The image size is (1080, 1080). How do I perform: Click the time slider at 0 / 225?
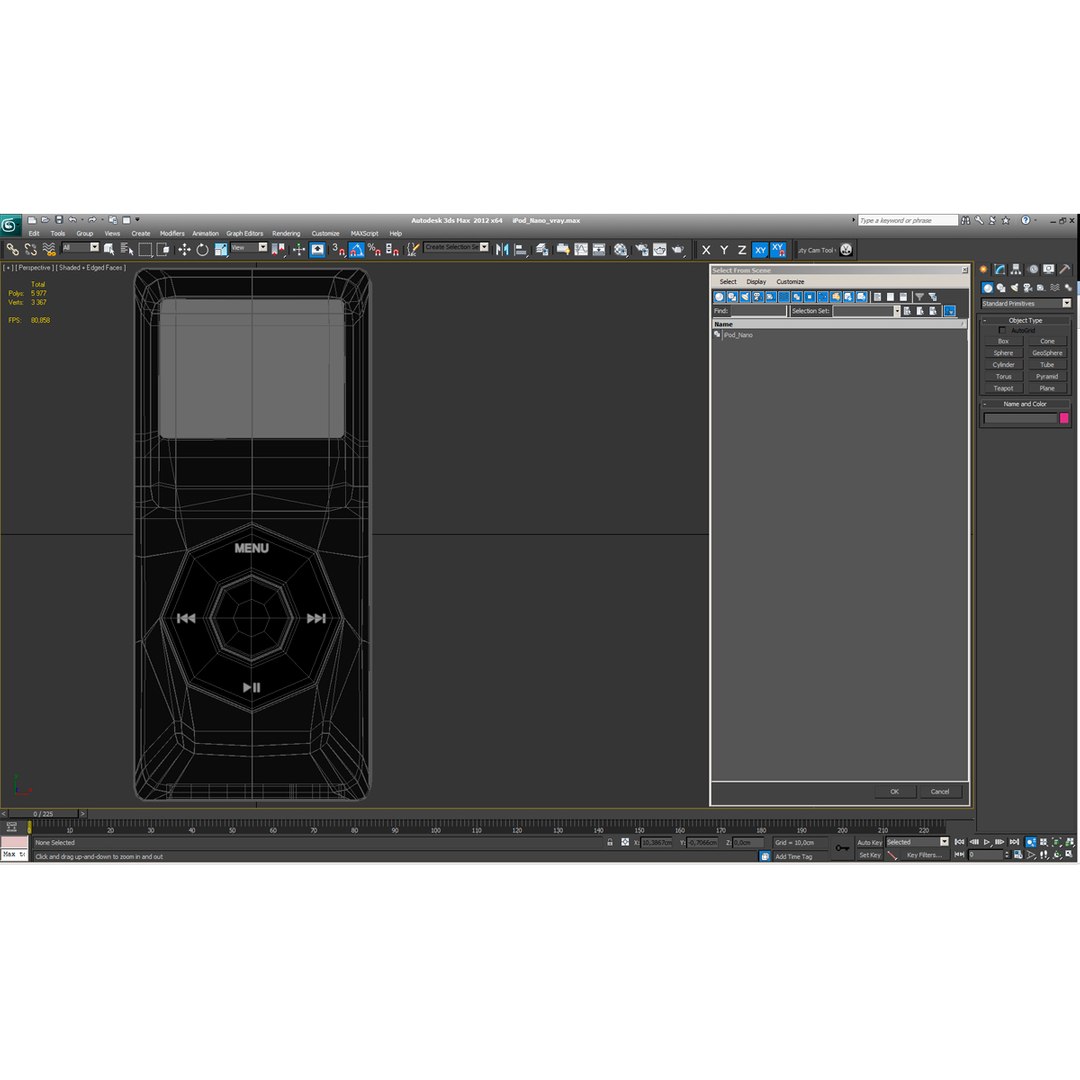[43, 814]
